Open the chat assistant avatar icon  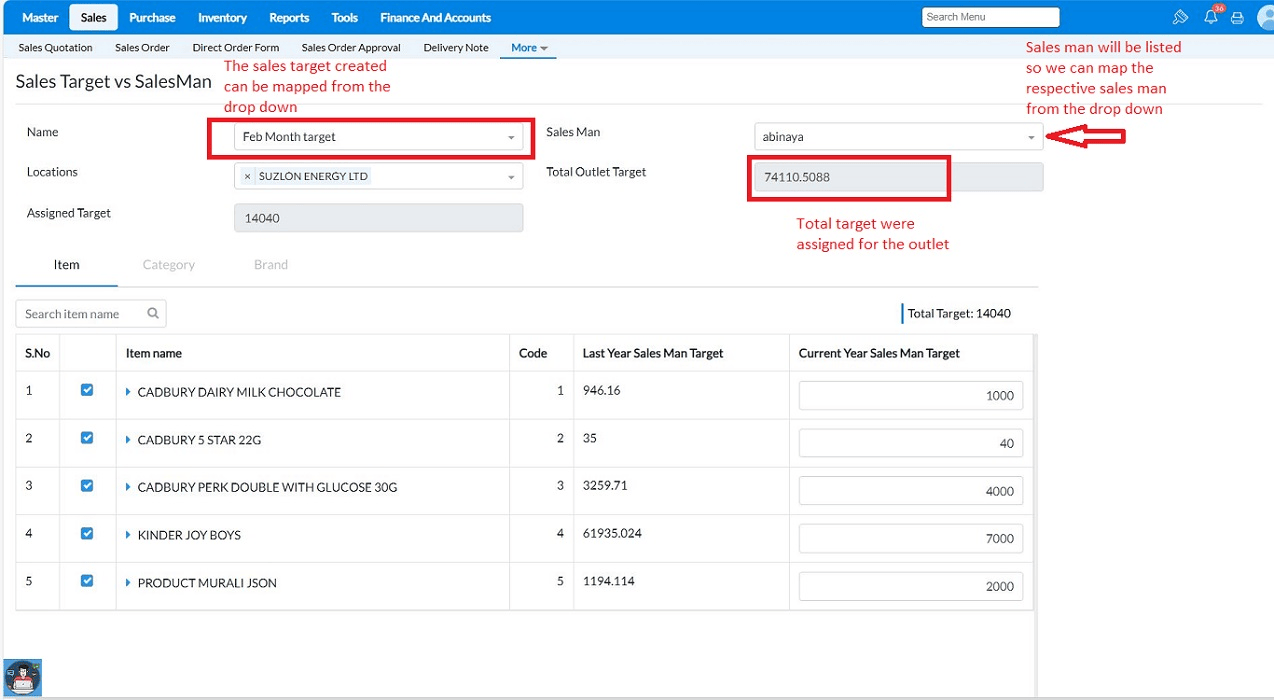click(x=22, y=677)
